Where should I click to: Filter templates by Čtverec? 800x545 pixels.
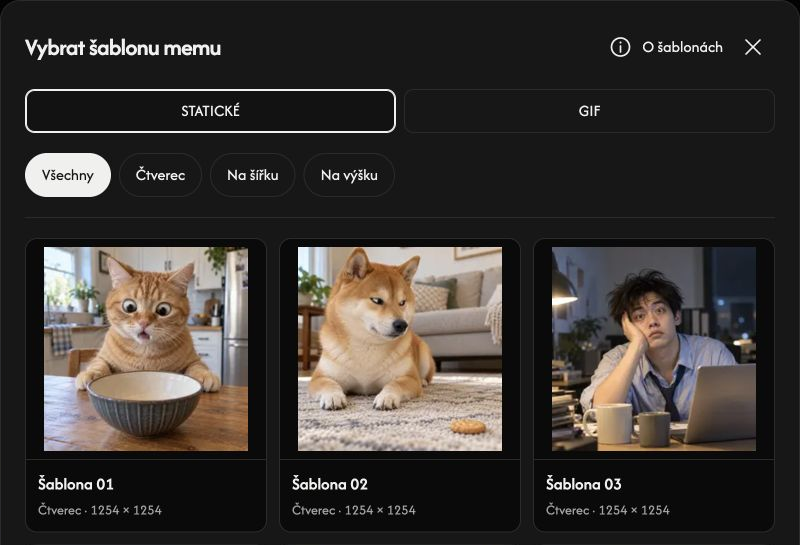point(160,175)
